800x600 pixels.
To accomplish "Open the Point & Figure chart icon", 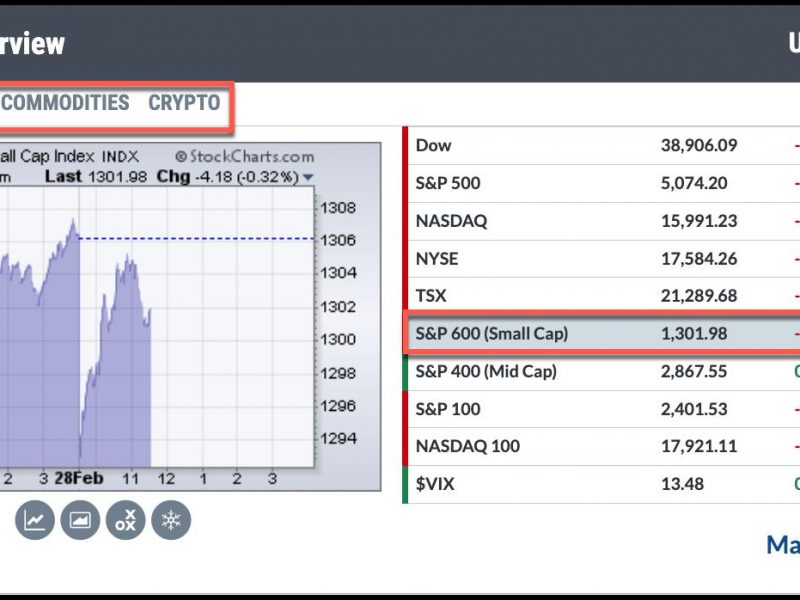I will click(126, 520).
